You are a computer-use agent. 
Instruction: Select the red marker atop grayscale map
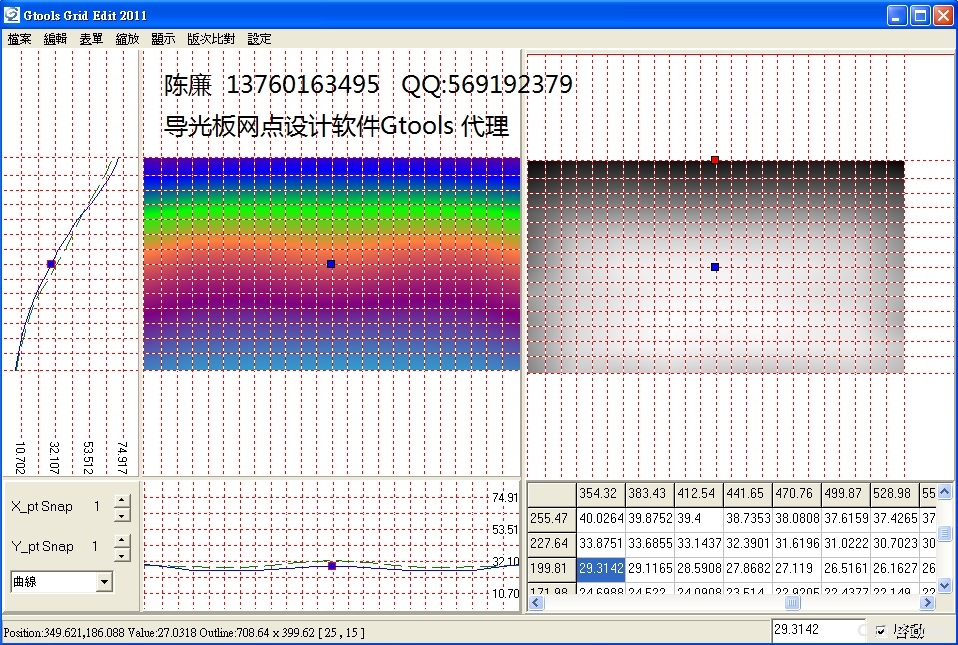tap(715, 160)
